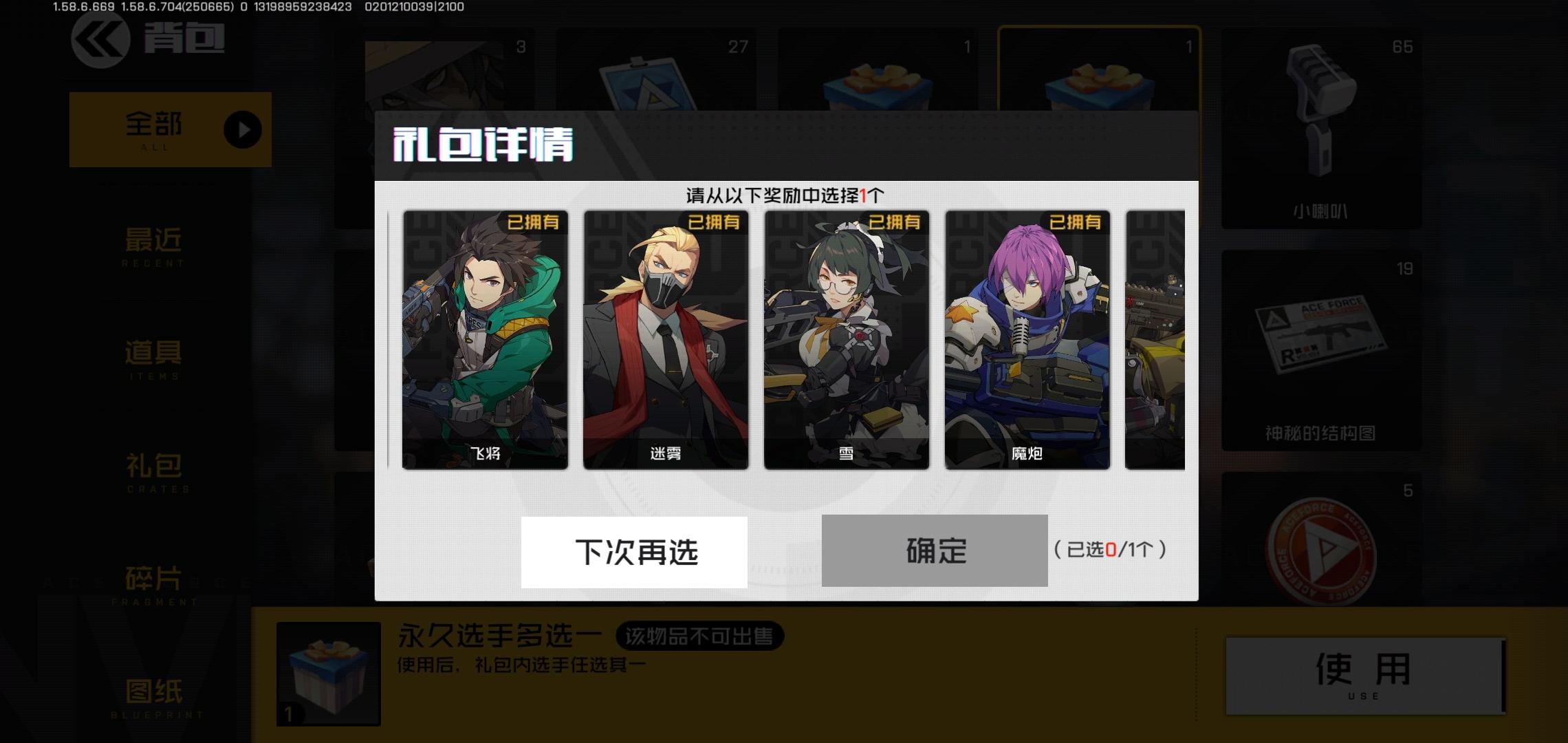
Task: Choose the 迷雾 masked character card
Action: pyautogui.click(x=666, y=340)
